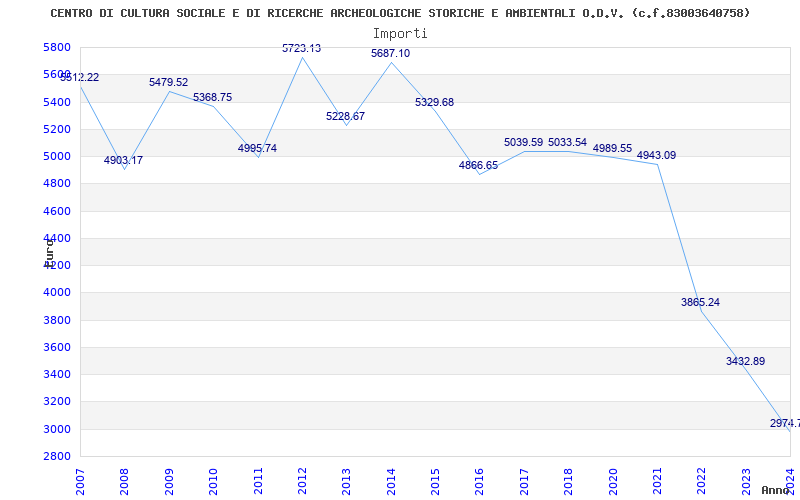Click the Anno axis title
This screenshot has height=500, width=800.
[x=777, y=490]
